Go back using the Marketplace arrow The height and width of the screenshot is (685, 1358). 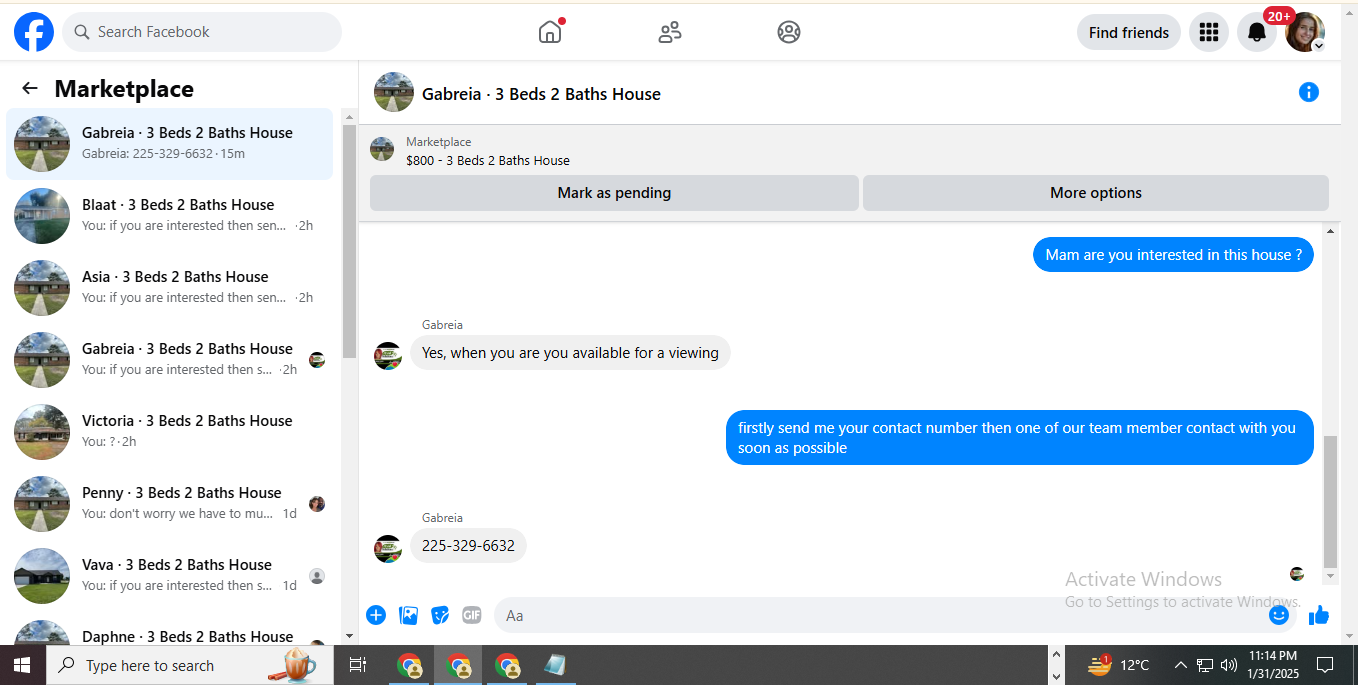click(30, 88)
